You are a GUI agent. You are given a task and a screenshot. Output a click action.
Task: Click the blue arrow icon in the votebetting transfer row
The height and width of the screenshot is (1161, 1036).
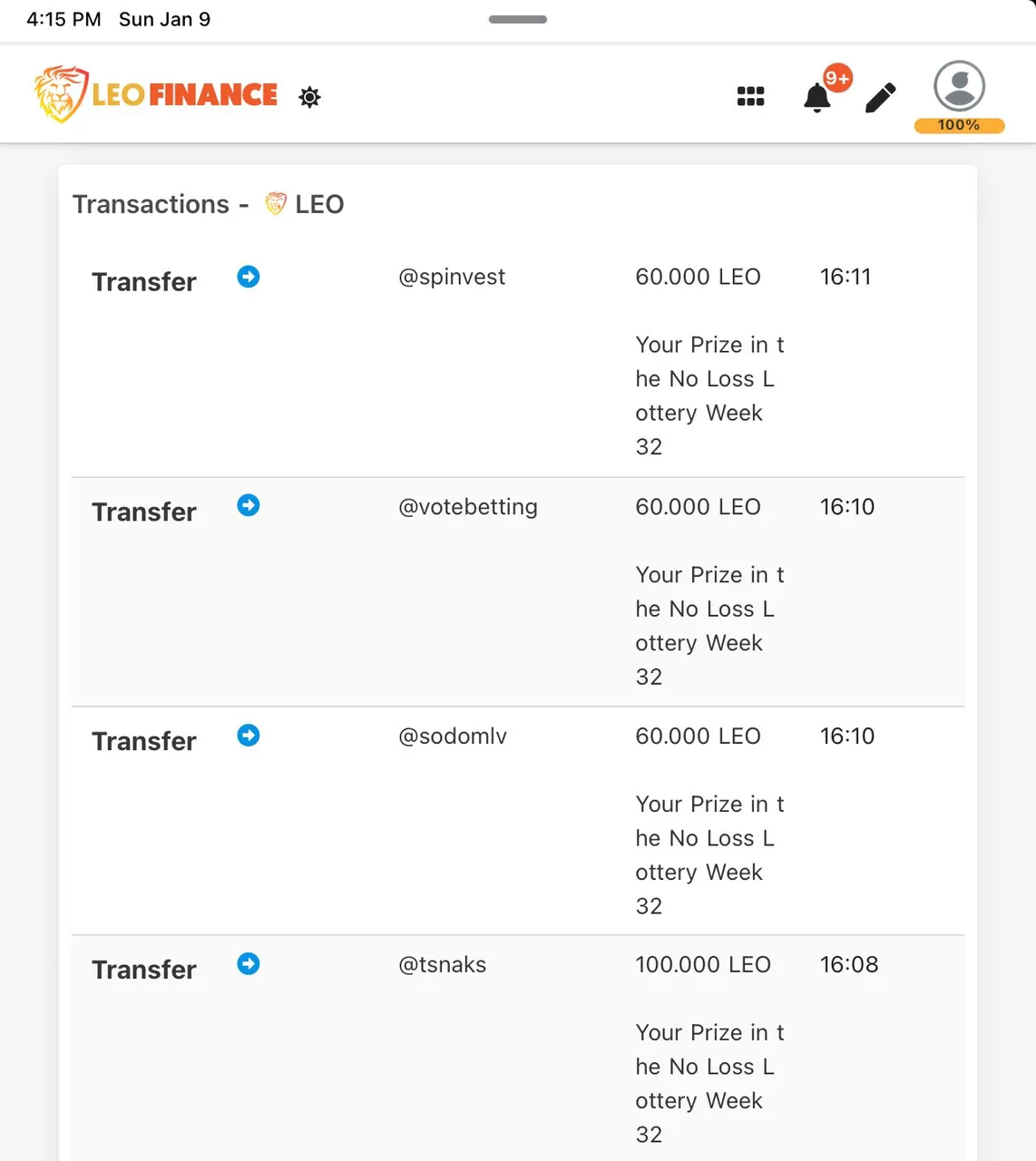tap(249, 505)
